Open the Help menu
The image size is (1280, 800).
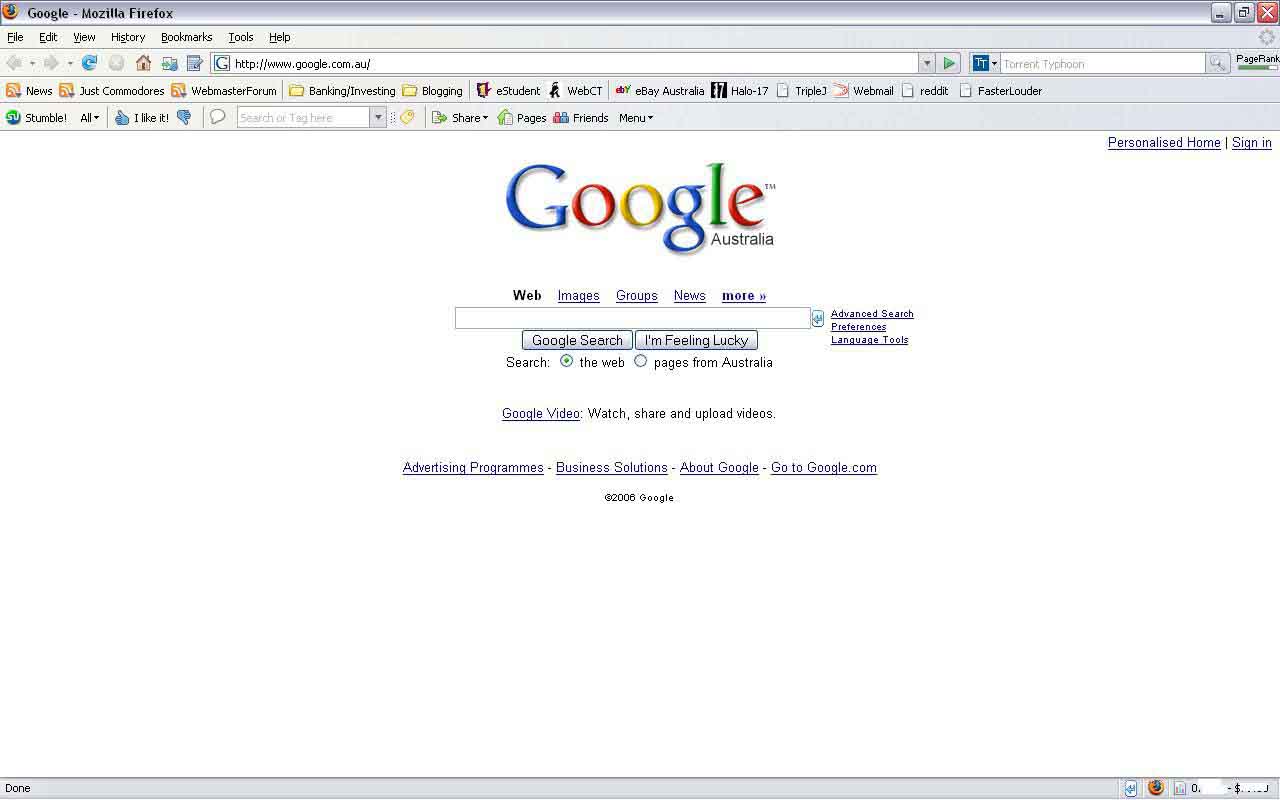(x=280, y=37)
